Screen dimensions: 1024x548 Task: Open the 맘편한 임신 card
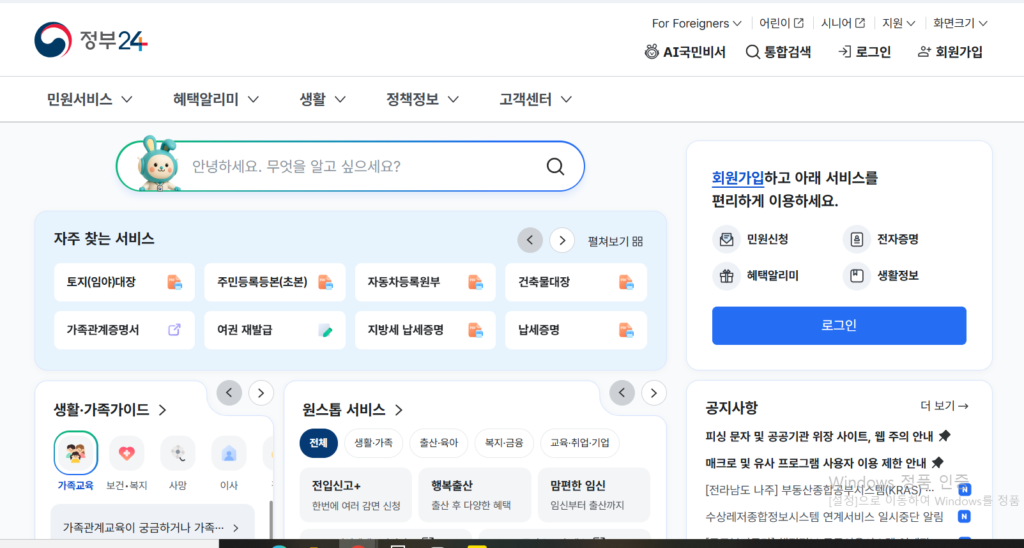tap(594, 494)
